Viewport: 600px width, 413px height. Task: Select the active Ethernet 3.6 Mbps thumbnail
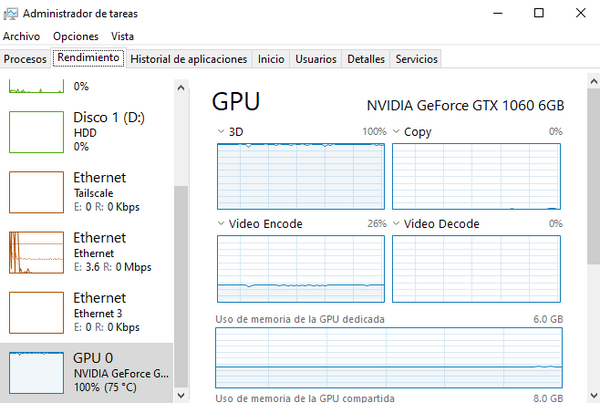(36, 252)
